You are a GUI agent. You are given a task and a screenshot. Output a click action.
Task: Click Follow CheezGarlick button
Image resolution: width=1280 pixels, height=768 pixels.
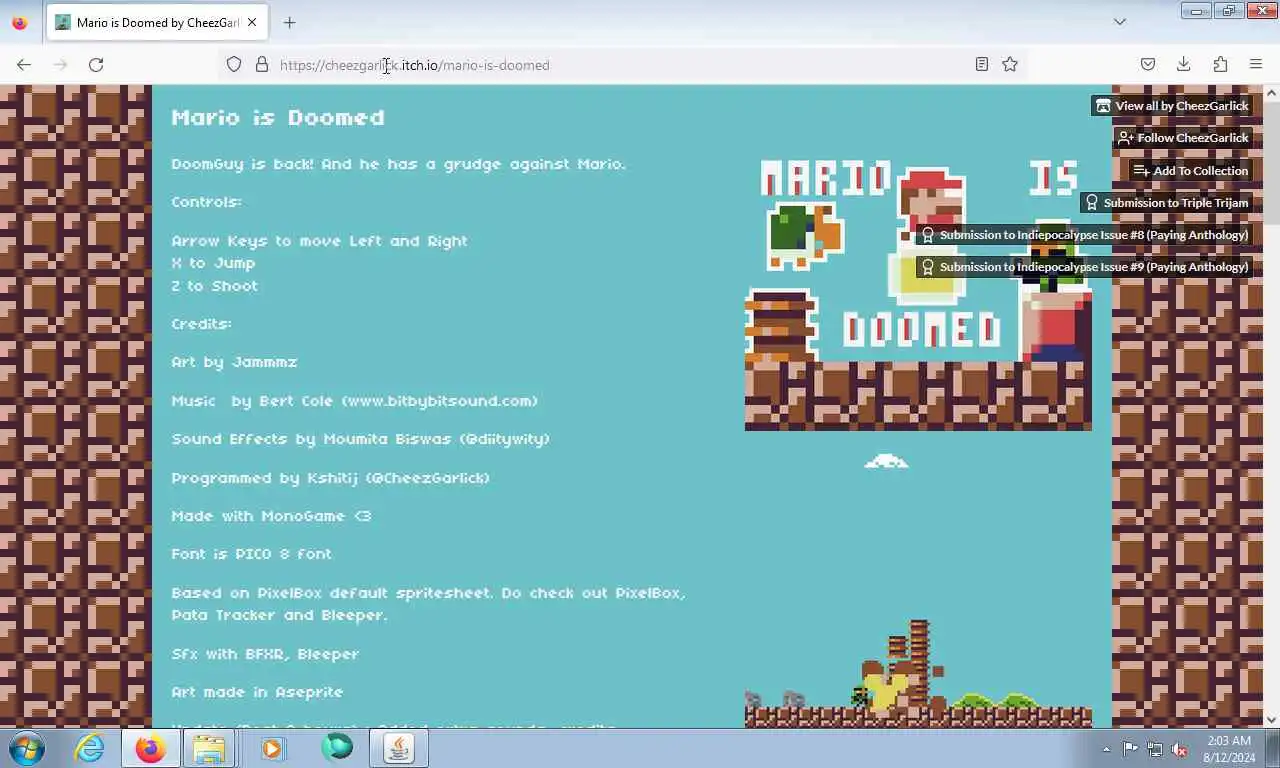[1183, 137]
